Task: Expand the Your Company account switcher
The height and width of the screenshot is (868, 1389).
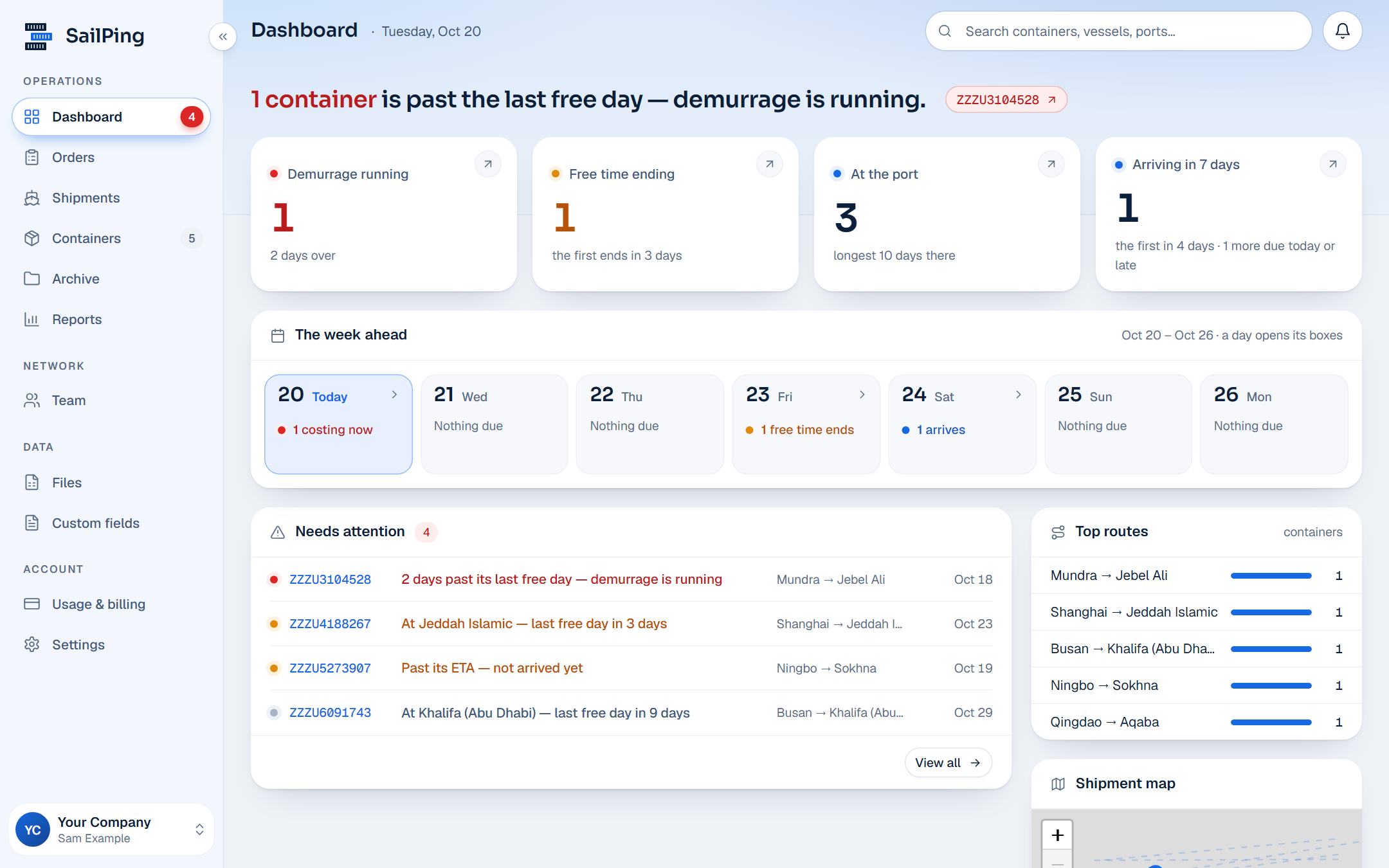Action: pos(111,829)
